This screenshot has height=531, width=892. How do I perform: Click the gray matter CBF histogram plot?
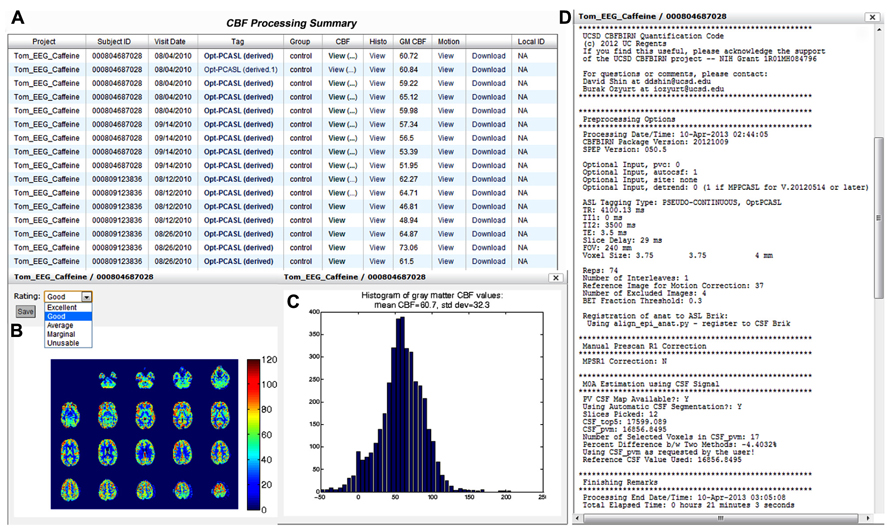tap(433, 402)
